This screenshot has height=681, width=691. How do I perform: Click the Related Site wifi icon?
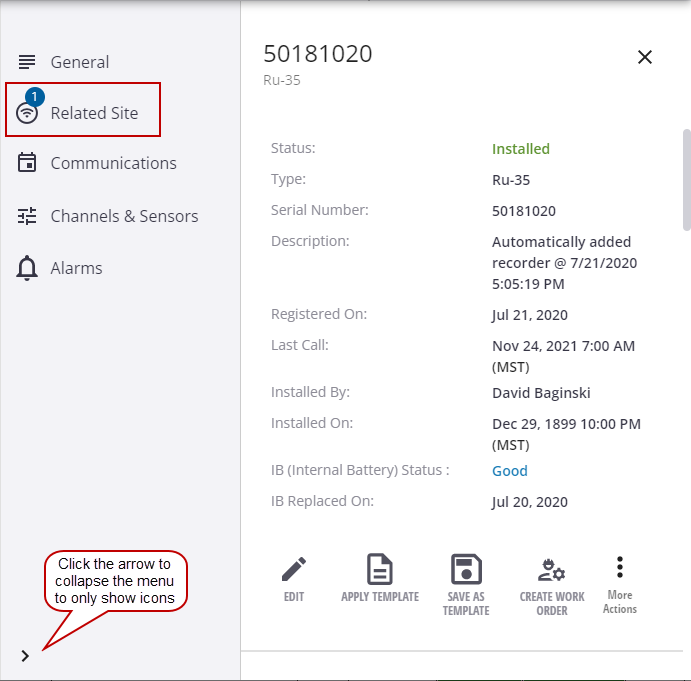[27, 114]
